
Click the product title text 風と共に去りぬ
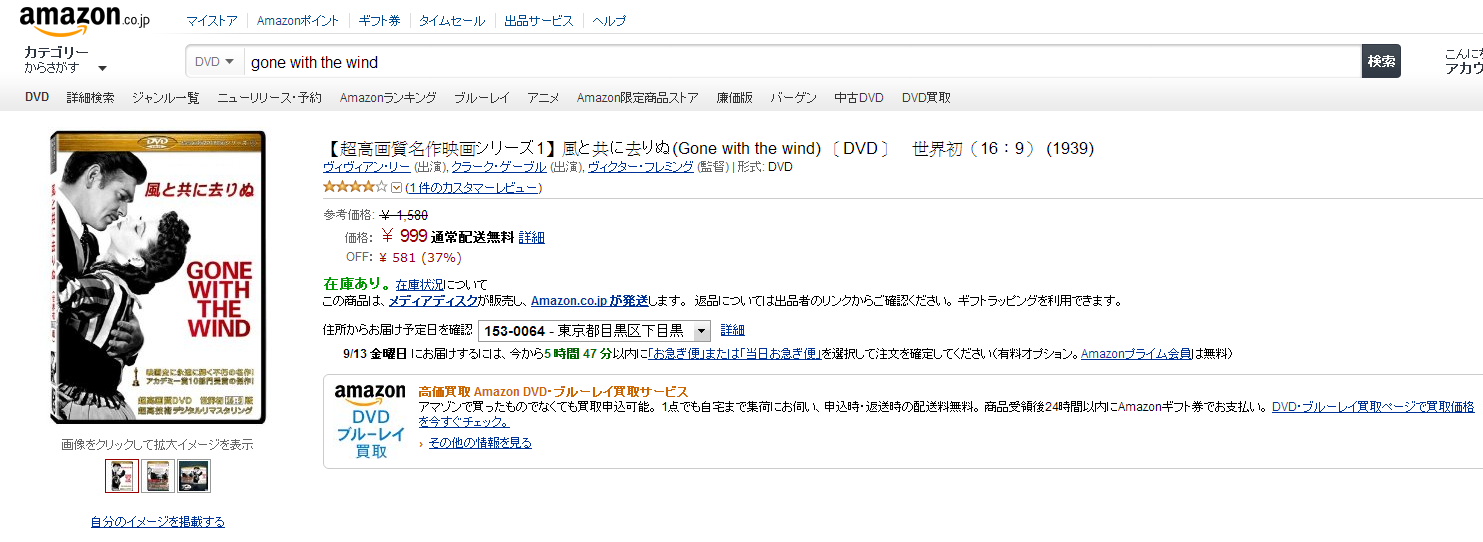pyautogui.click(x=617, y=148)
